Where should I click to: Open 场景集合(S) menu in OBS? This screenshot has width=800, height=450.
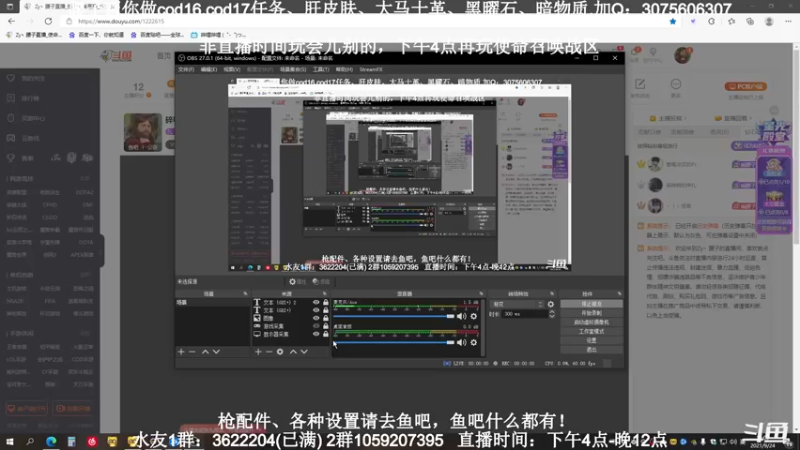[293, 69]
